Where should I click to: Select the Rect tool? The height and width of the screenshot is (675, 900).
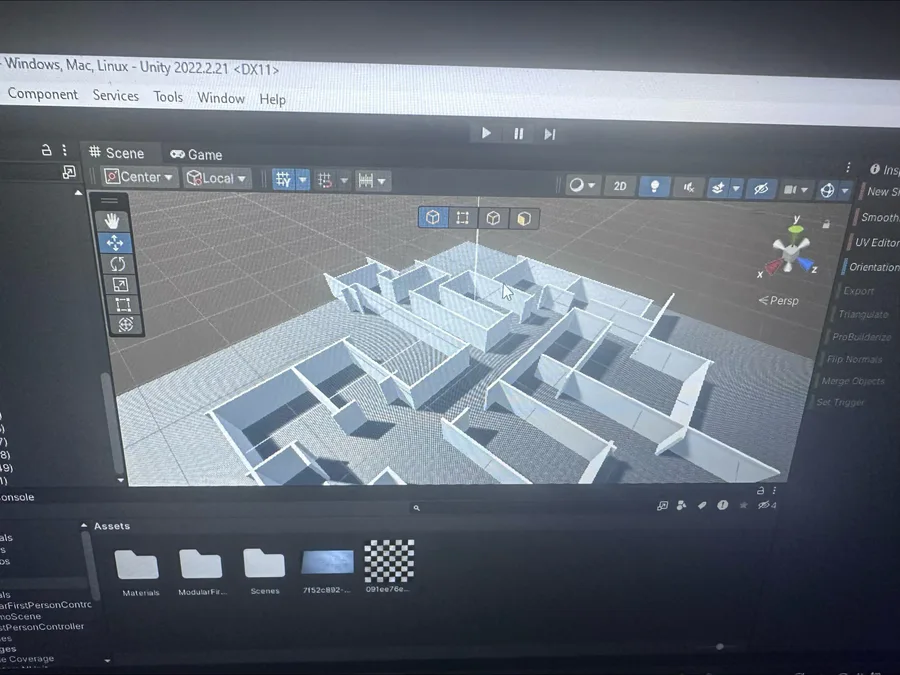pos(123,305)
